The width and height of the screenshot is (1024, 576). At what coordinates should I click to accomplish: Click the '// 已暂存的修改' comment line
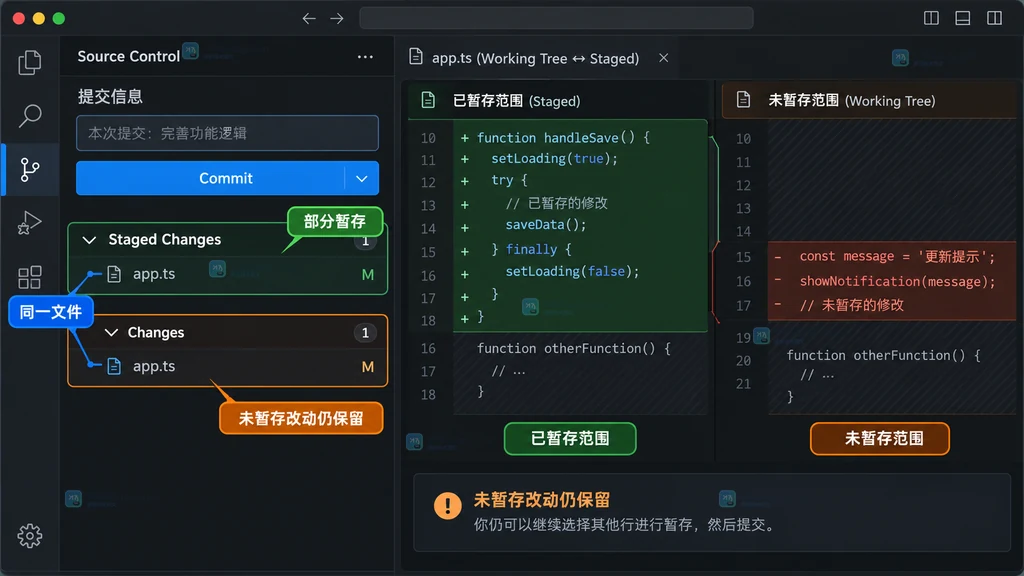pos(556,203)
